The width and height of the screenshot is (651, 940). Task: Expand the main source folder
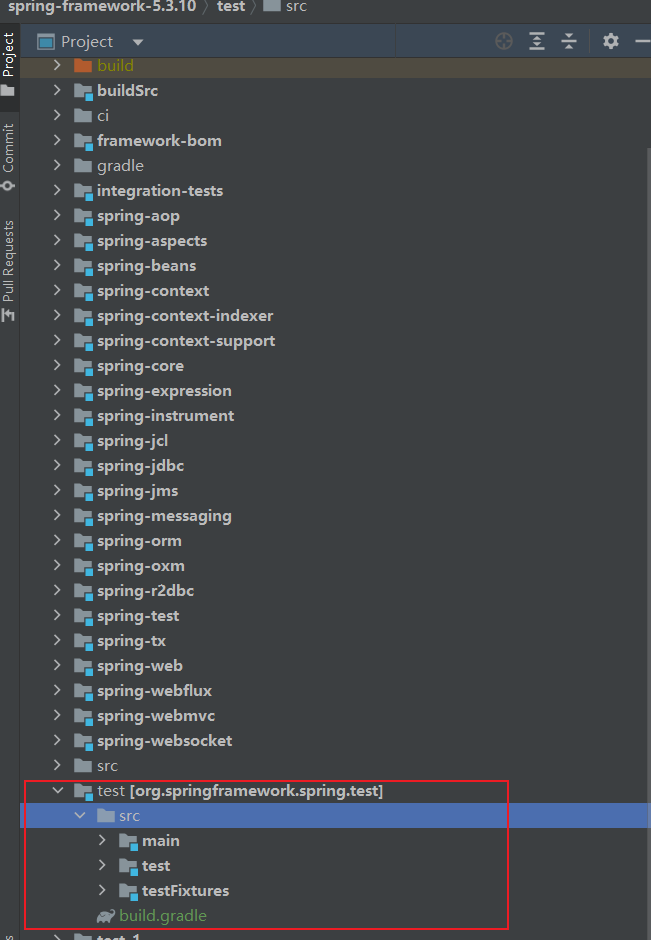(103, 841)
